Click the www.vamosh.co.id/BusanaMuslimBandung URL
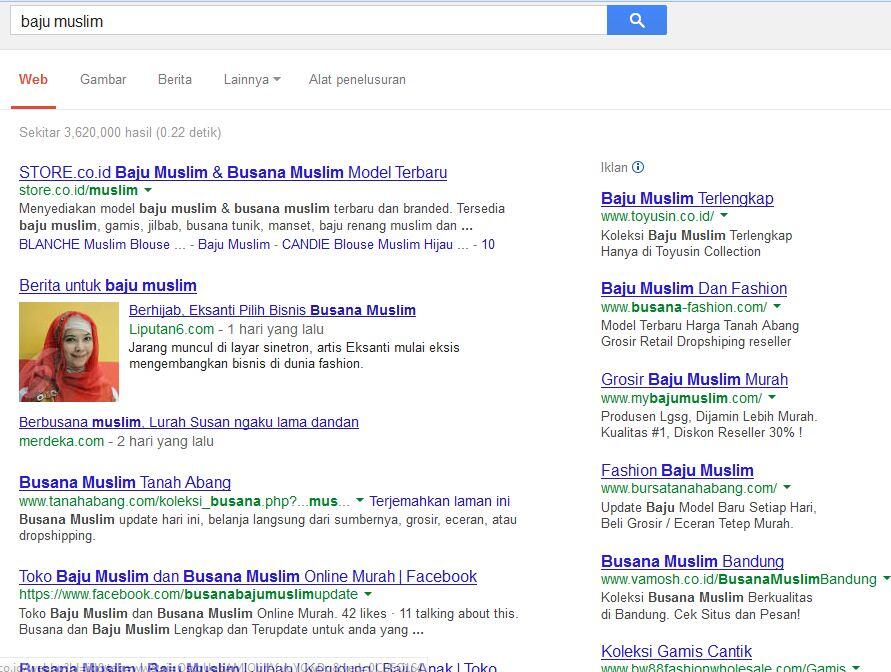The width and height of the screenshot is (891, 672). (739, 579)
